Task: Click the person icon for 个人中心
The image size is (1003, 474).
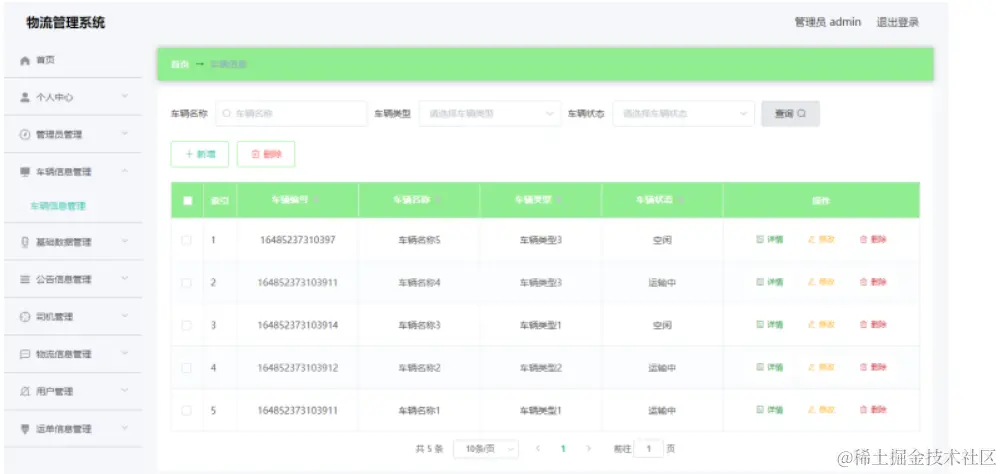Action: [25, 97]
